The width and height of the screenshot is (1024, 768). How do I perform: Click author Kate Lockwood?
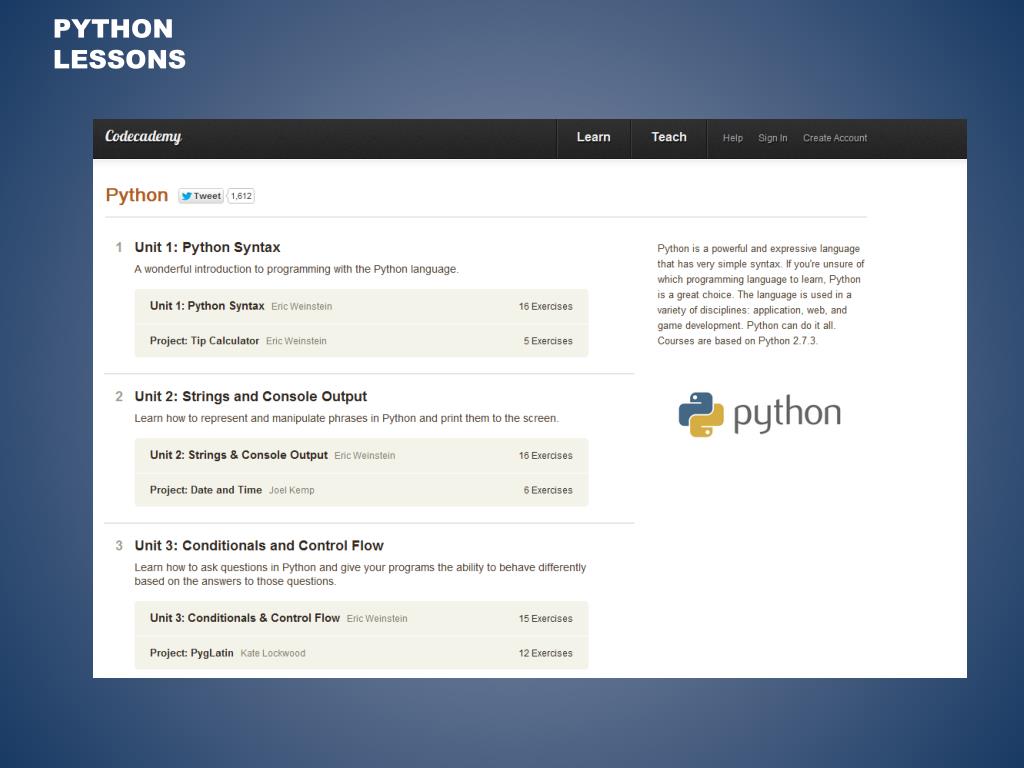coord(273,653)
